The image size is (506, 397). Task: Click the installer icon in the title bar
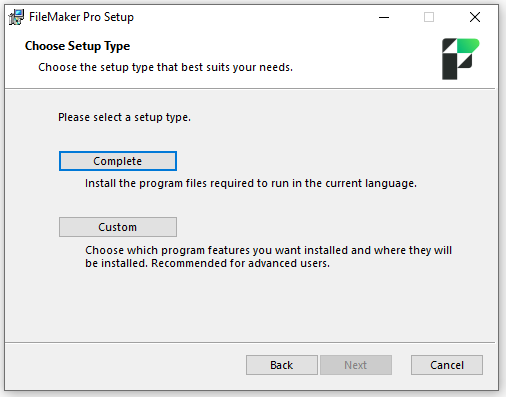point(16,17)
